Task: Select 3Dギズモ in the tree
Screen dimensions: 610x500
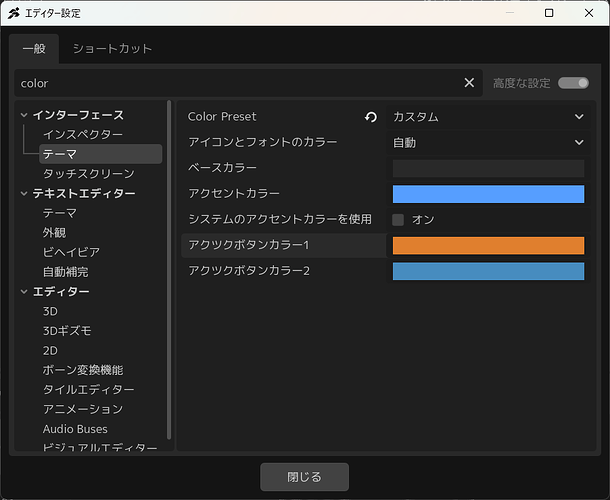Action: [x=67, y=331]
